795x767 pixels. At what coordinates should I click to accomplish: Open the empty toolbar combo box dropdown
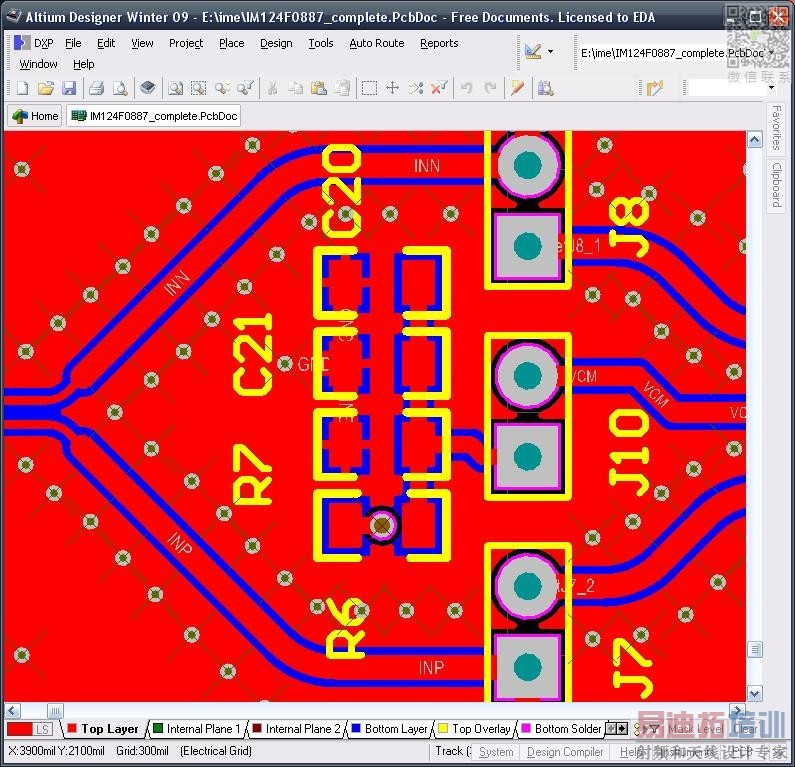[771, 88]
